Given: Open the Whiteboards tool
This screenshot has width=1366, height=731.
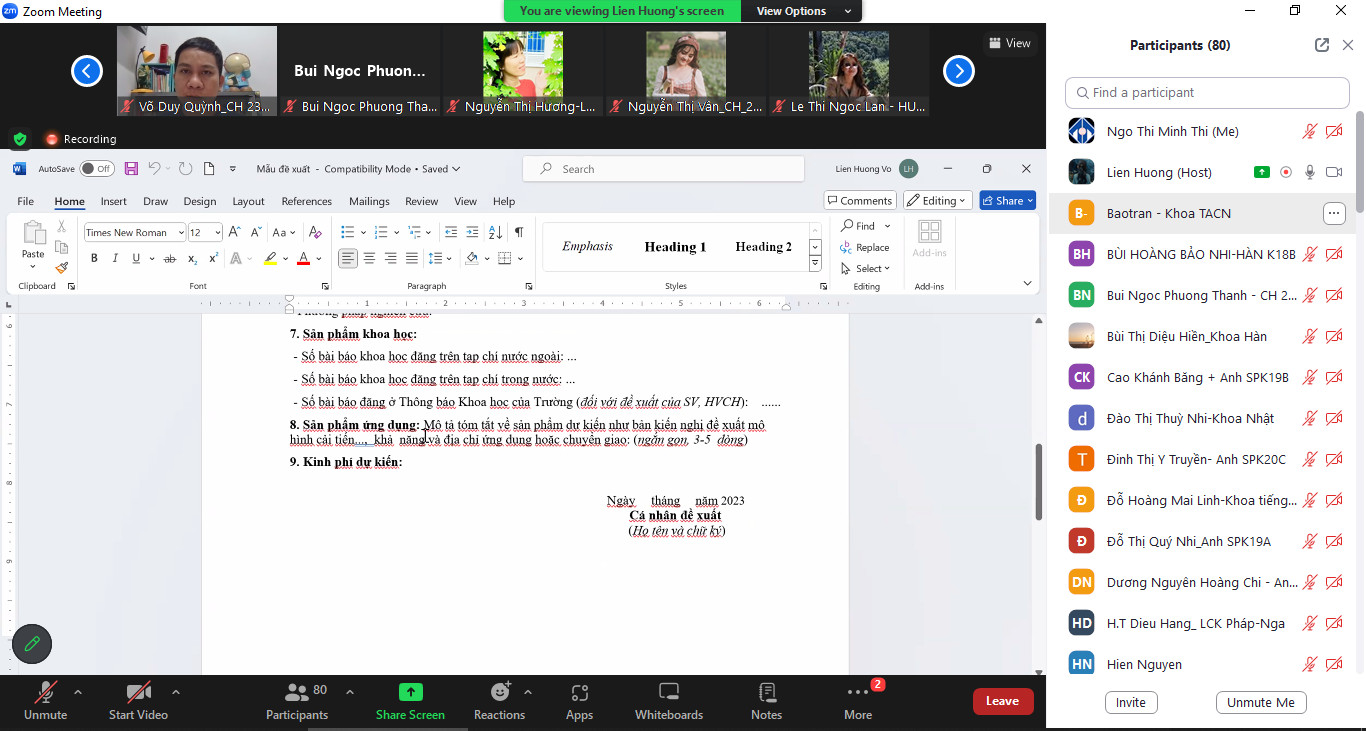Looking at the screenshot, I should click(x=669, y=701).
